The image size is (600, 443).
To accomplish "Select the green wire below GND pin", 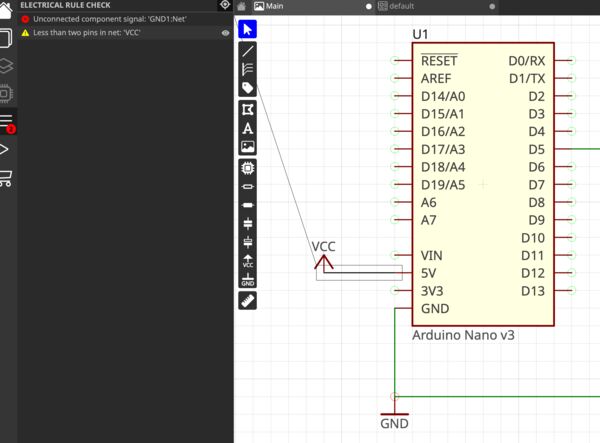I will pos(395,352).
